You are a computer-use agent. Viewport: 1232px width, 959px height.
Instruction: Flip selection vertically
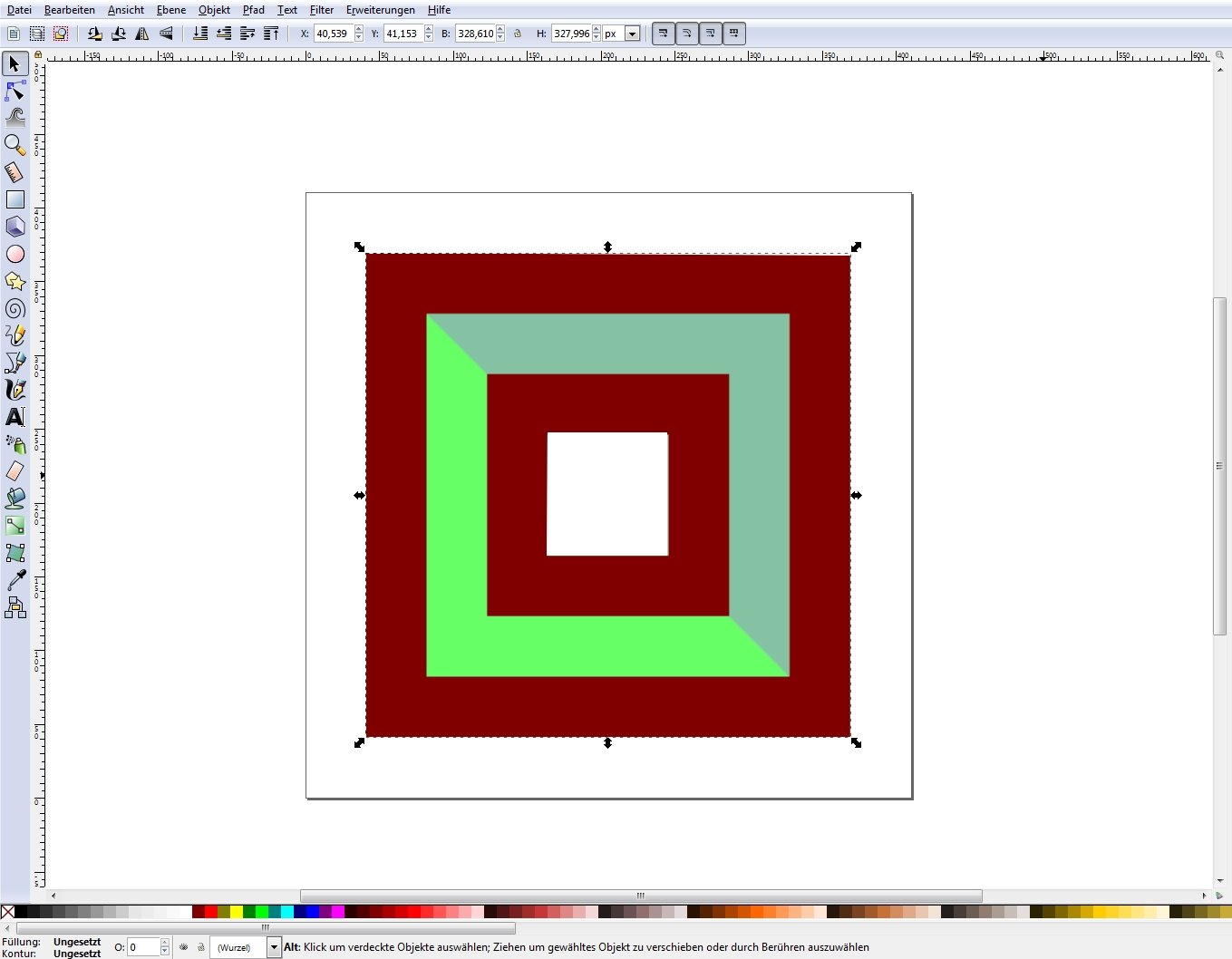click(165, 34)
